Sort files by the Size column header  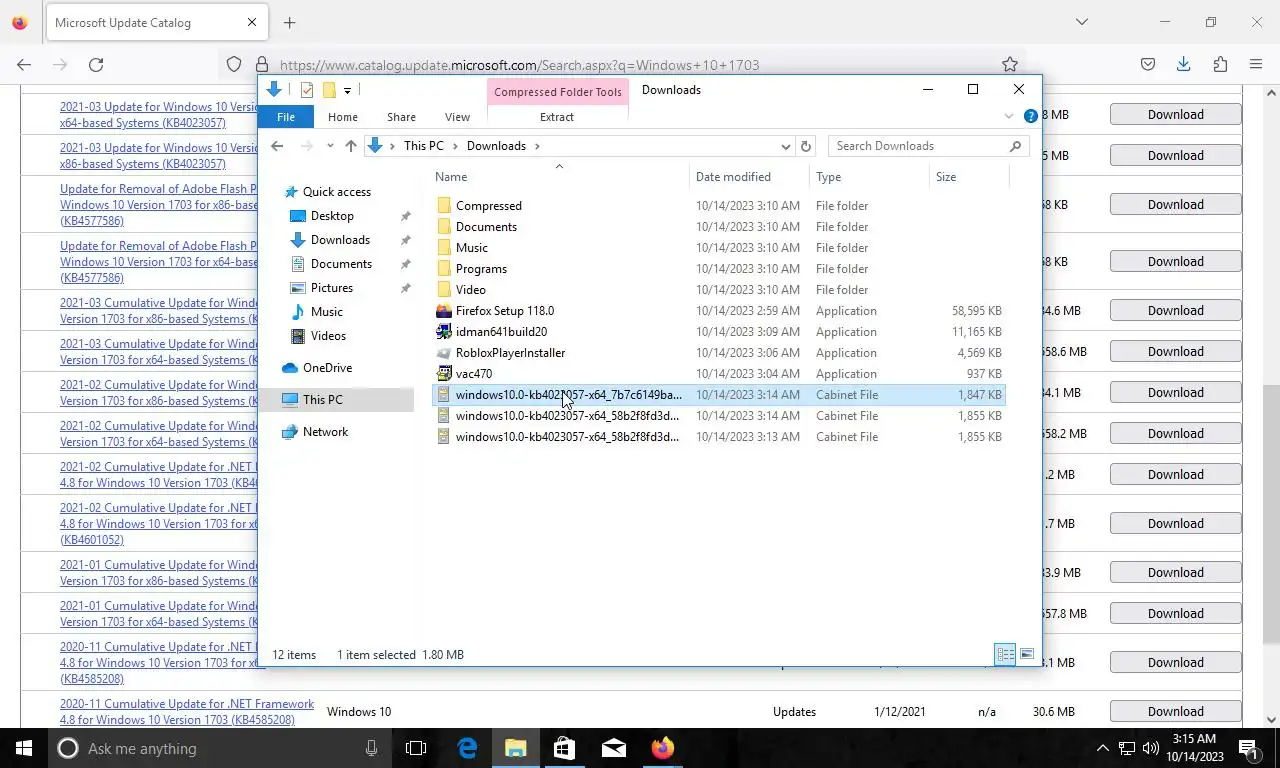tap(968, 177)
